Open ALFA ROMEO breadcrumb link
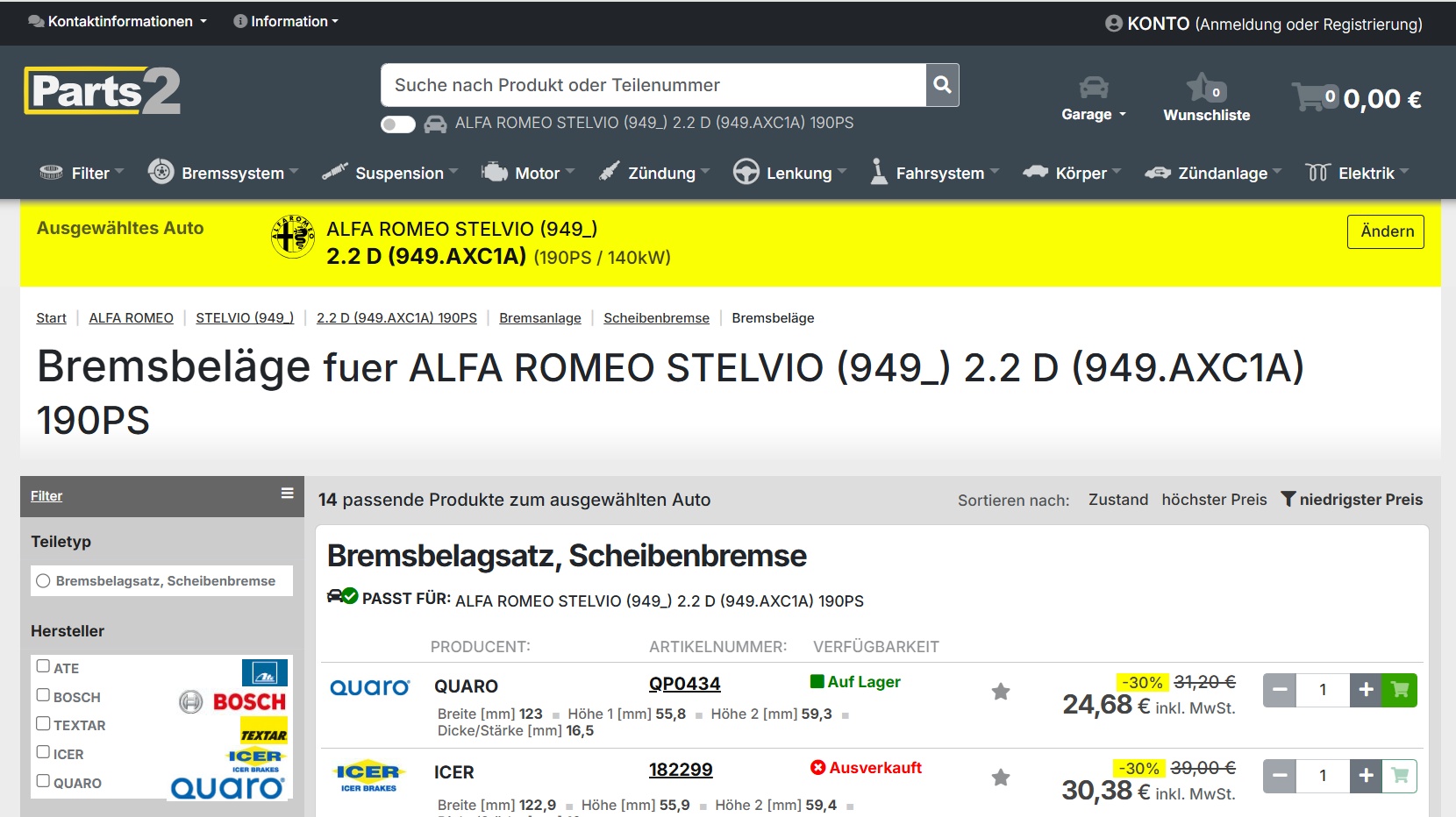 click(x=131, y=318)
